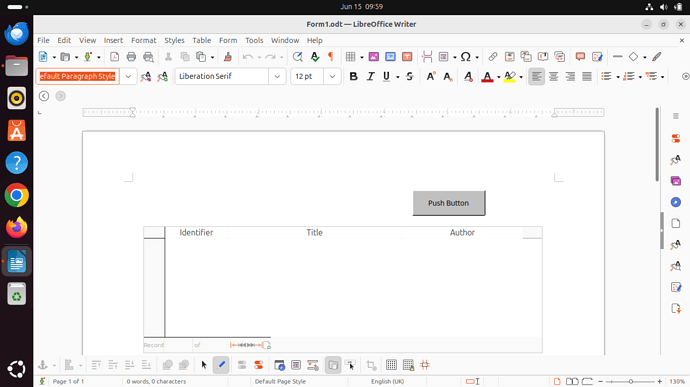Apply yellow highlighting color
This screenshot has width=690, height=387.
tap(510, 77)
